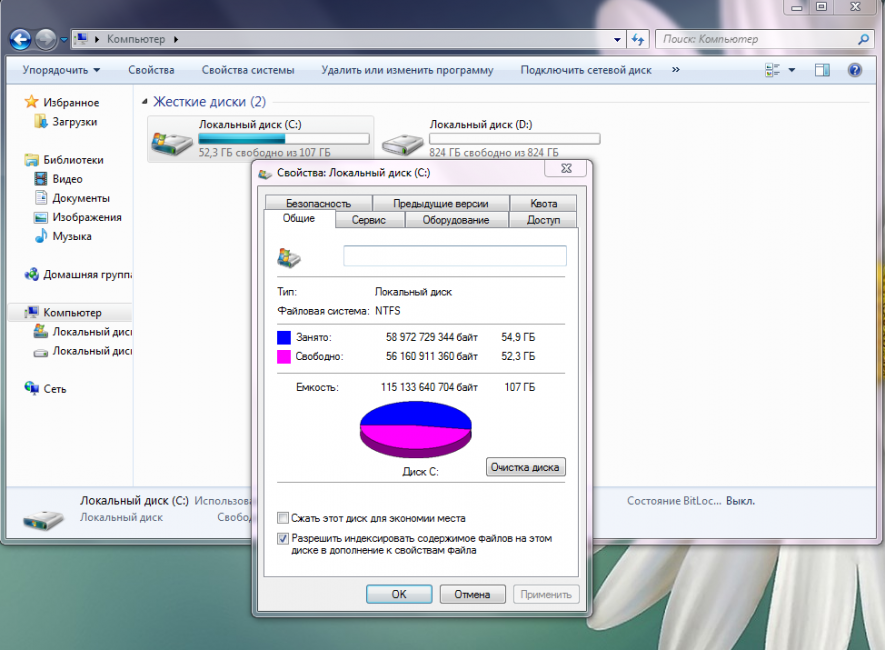Viewport: 885px width, 650px height.
Task: Click the D: drive usage bar
Action: tap(514, 139)
